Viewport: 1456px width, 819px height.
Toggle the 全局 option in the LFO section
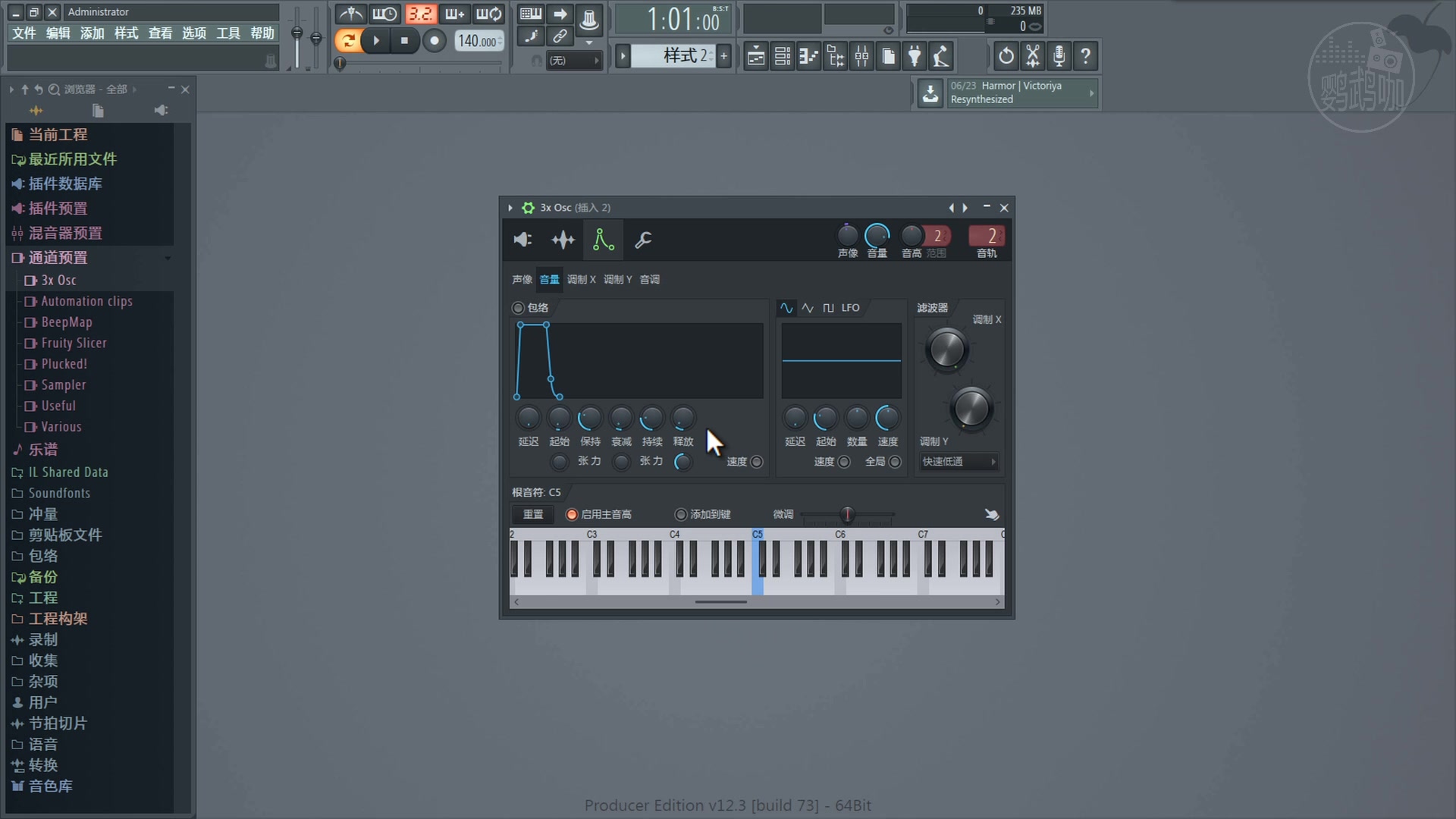(x=895, y=462)
